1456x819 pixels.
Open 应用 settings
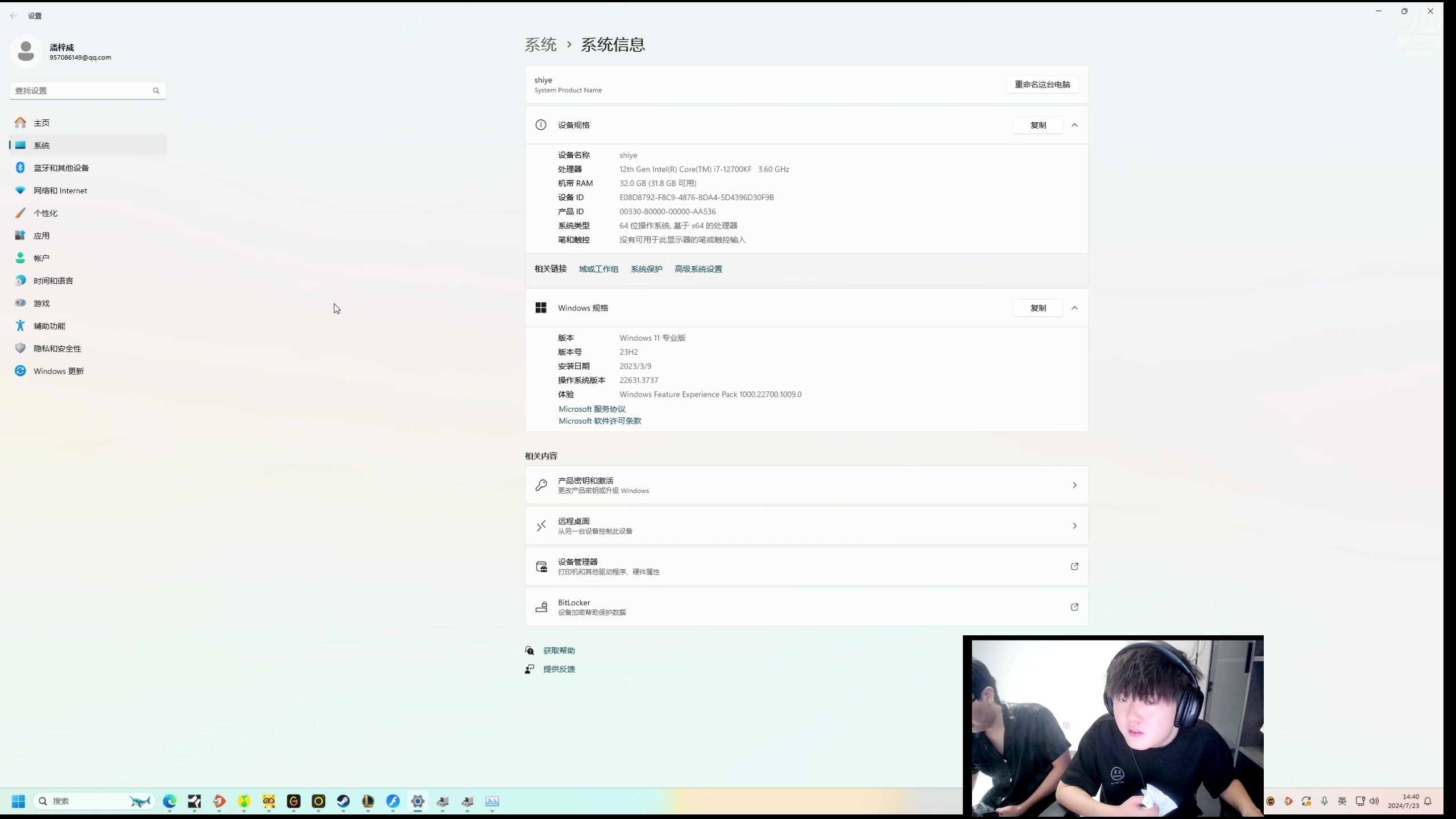(88, 235)
